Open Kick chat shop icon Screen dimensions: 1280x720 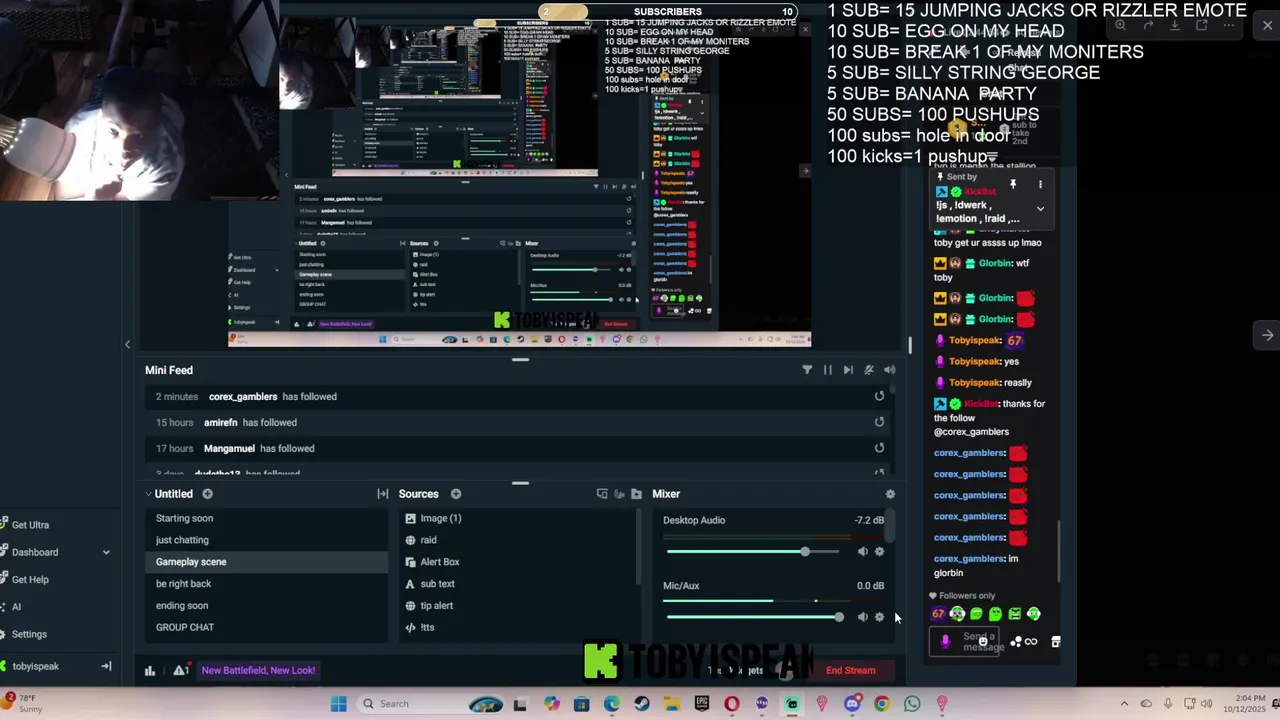click(1056, 642)
